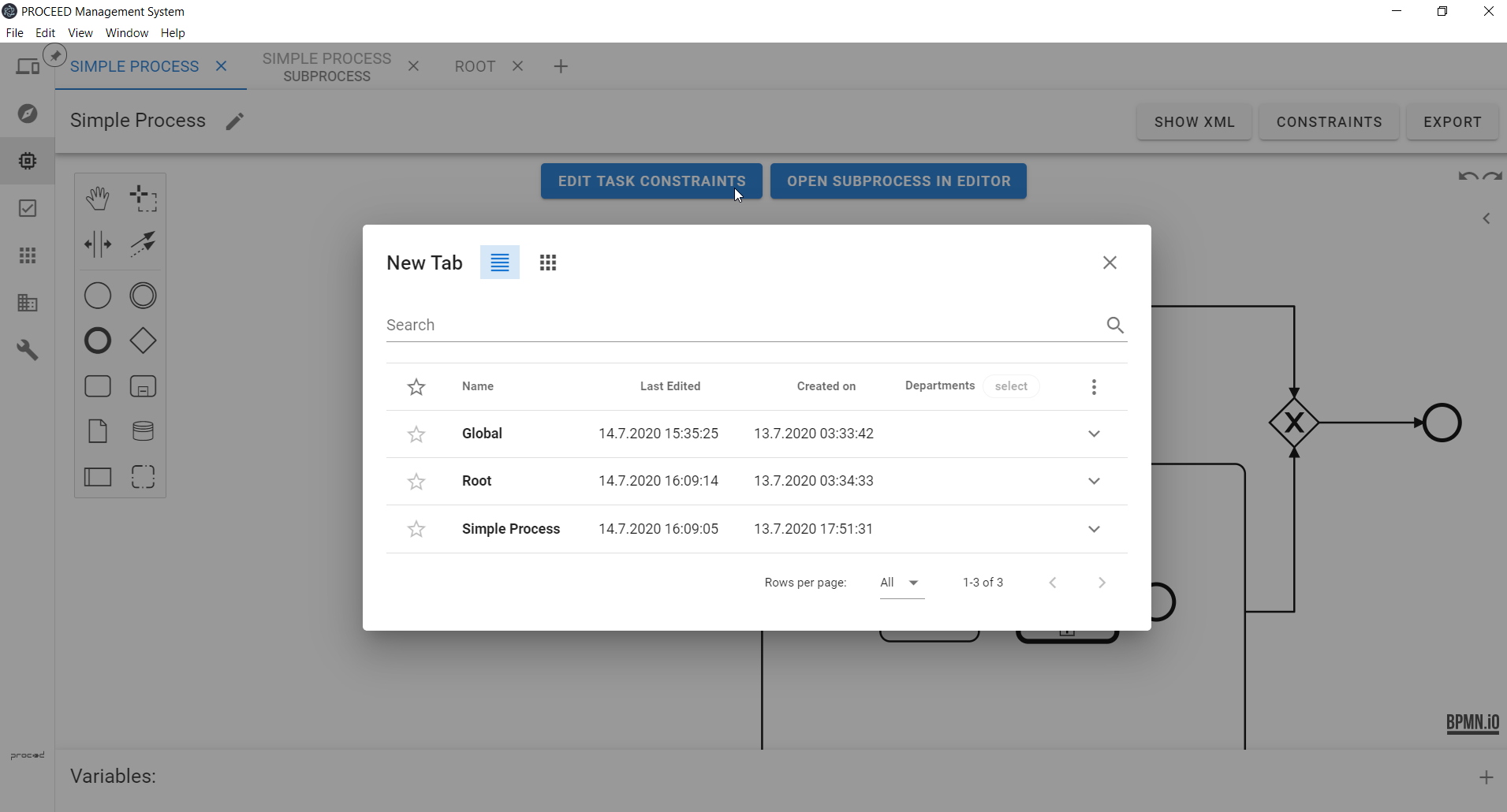Choose the data store reference shape
The image size is (1507, 812).
pos(143,431)
